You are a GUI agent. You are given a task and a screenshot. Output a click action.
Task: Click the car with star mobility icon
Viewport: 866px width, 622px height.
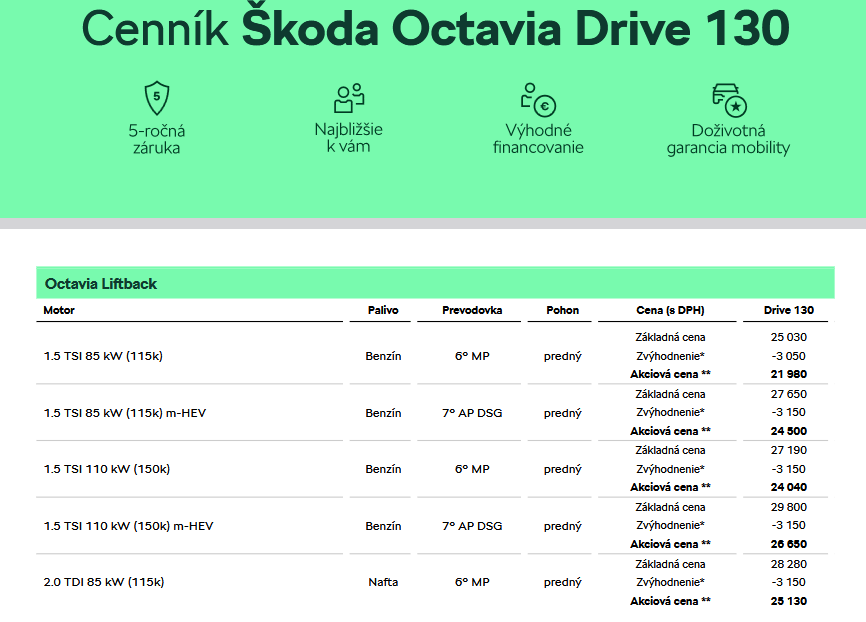click(729, 100)
